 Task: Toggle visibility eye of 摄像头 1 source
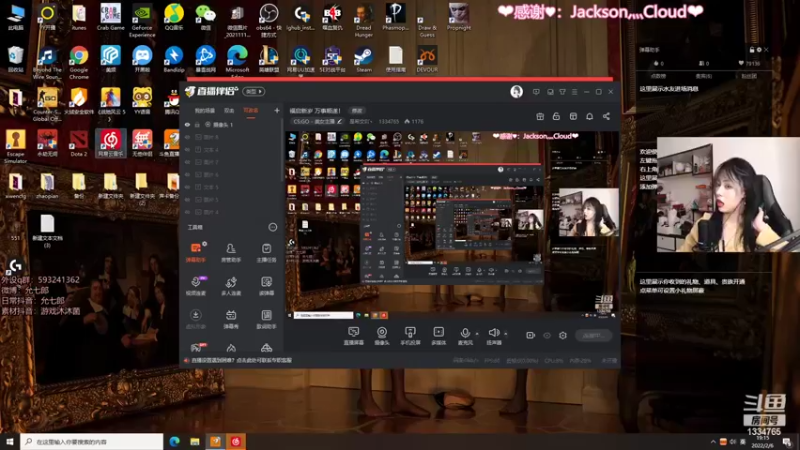point(187,124)
